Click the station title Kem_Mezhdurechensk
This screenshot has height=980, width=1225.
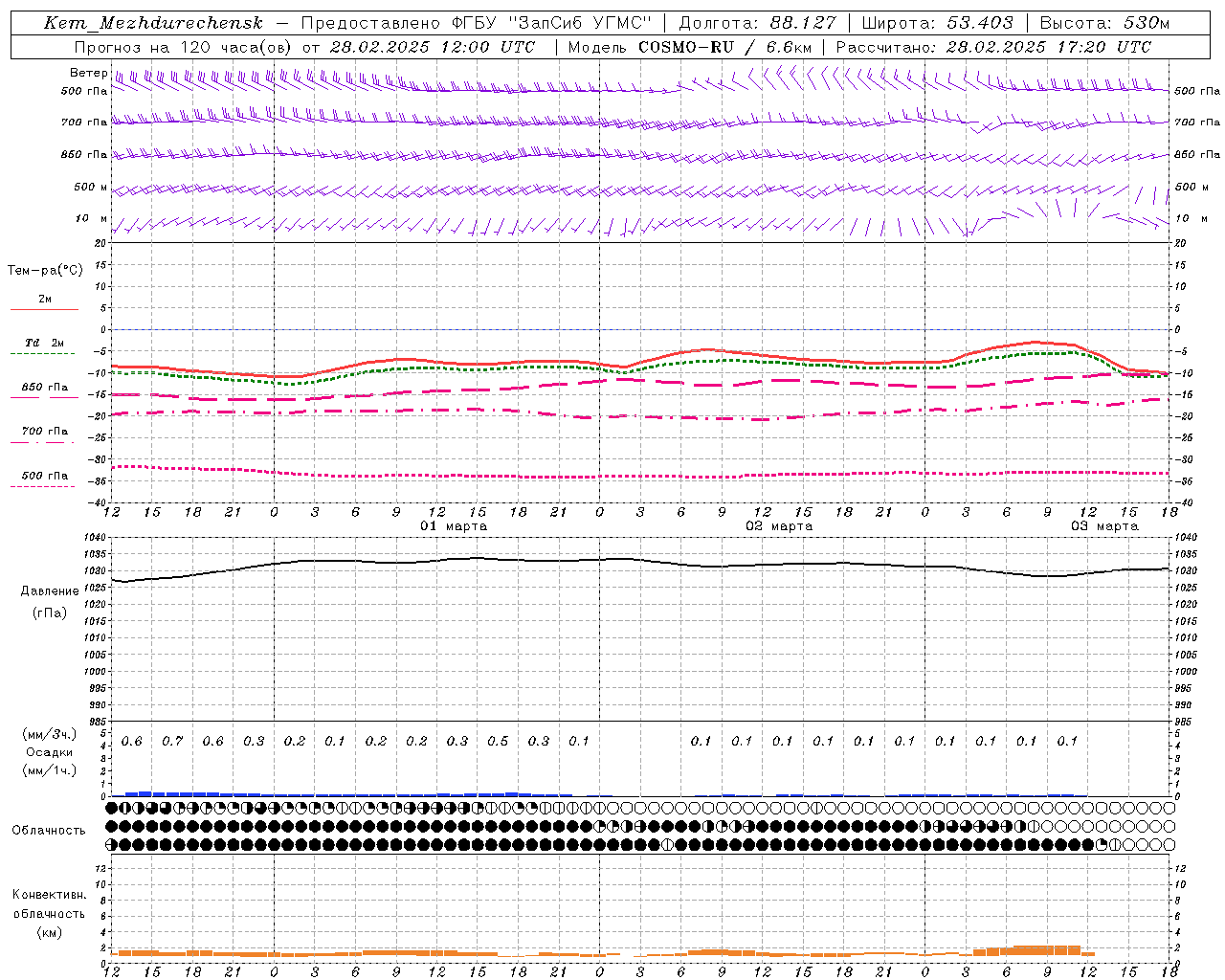tap(153, 23)
